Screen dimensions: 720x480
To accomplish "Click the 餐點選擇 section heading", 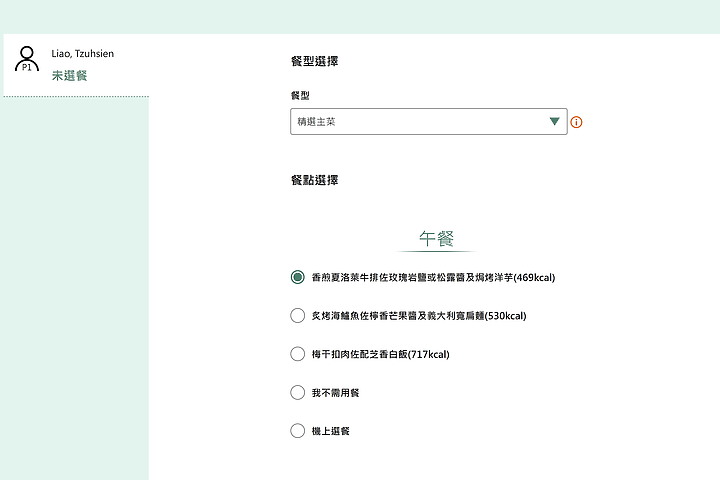I will click(315, 180).
